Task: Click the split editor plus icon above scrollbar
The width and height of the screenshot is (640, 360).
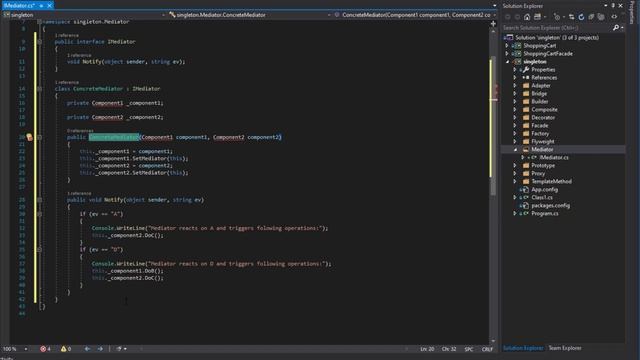Action: coord(493,24)
